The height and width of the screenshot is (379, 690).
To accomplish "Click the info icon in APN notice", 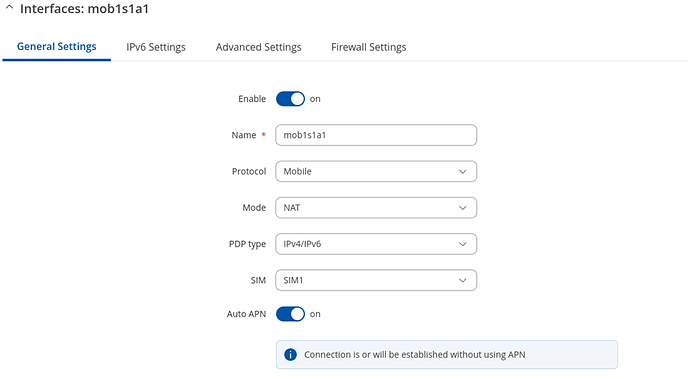I will 290,354.
